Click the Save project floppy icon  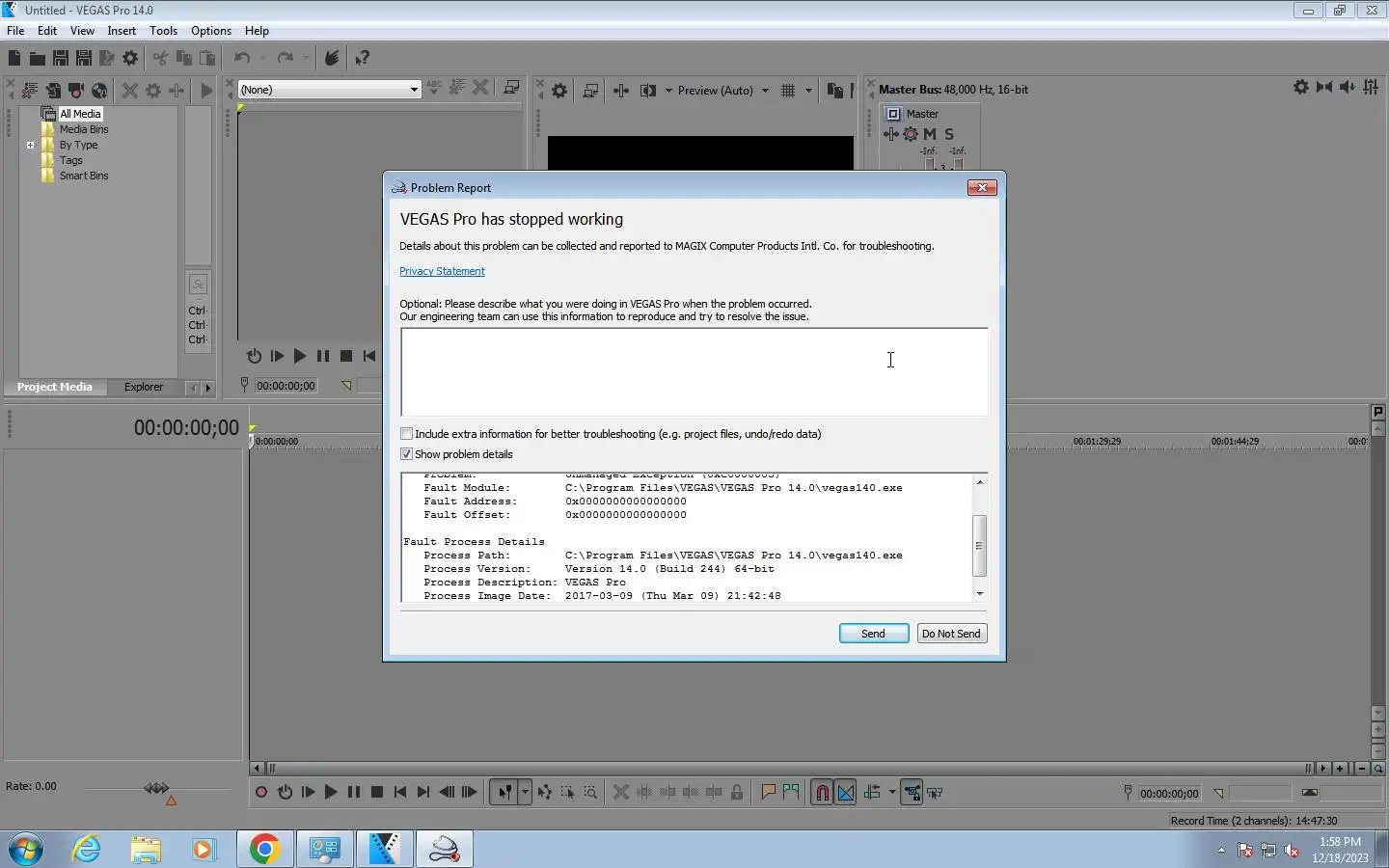tap(60, 59)
